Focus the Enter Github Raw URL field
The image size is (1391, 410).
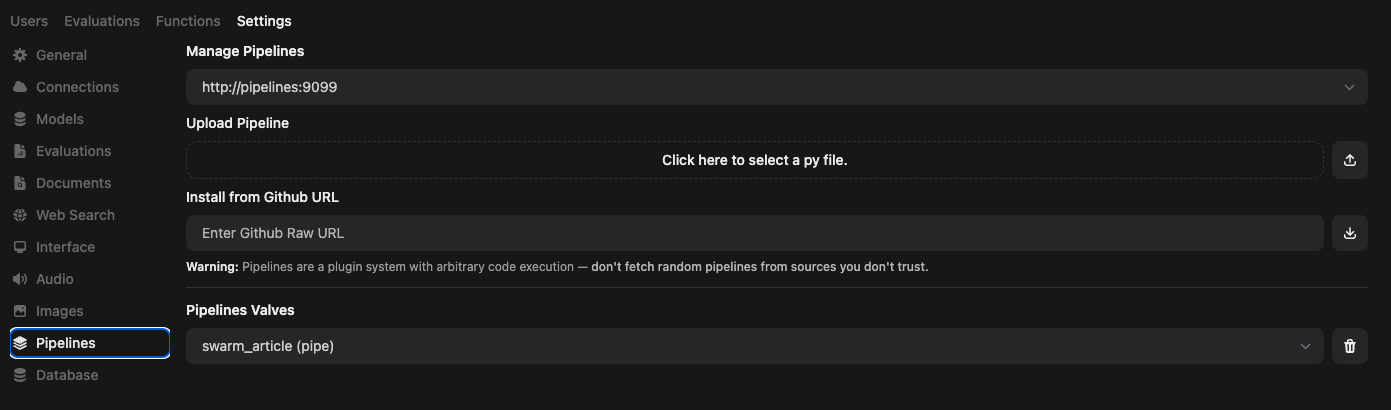point(754,233)
